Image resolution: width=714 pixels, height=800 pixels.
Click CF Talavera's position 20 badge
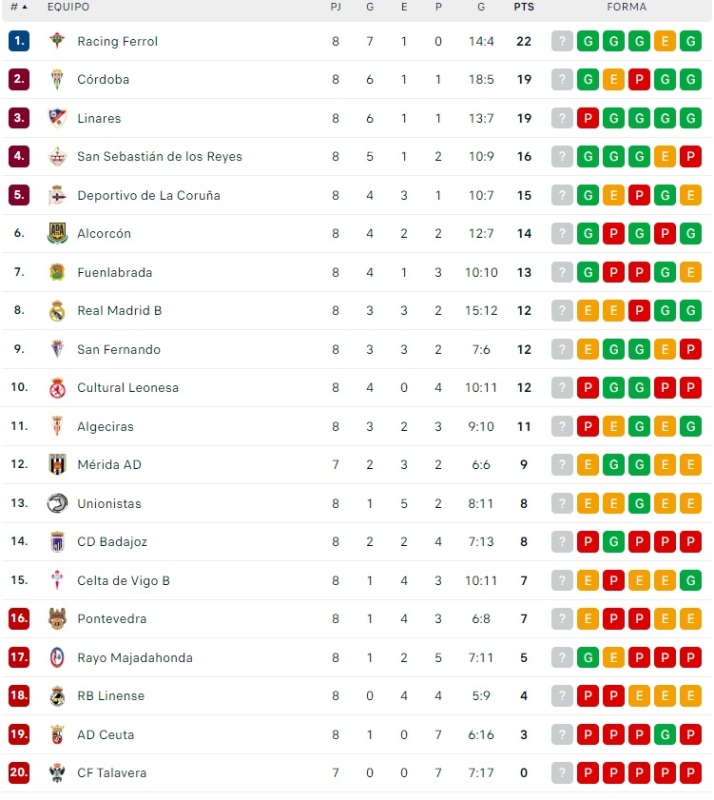click(19, 773)
